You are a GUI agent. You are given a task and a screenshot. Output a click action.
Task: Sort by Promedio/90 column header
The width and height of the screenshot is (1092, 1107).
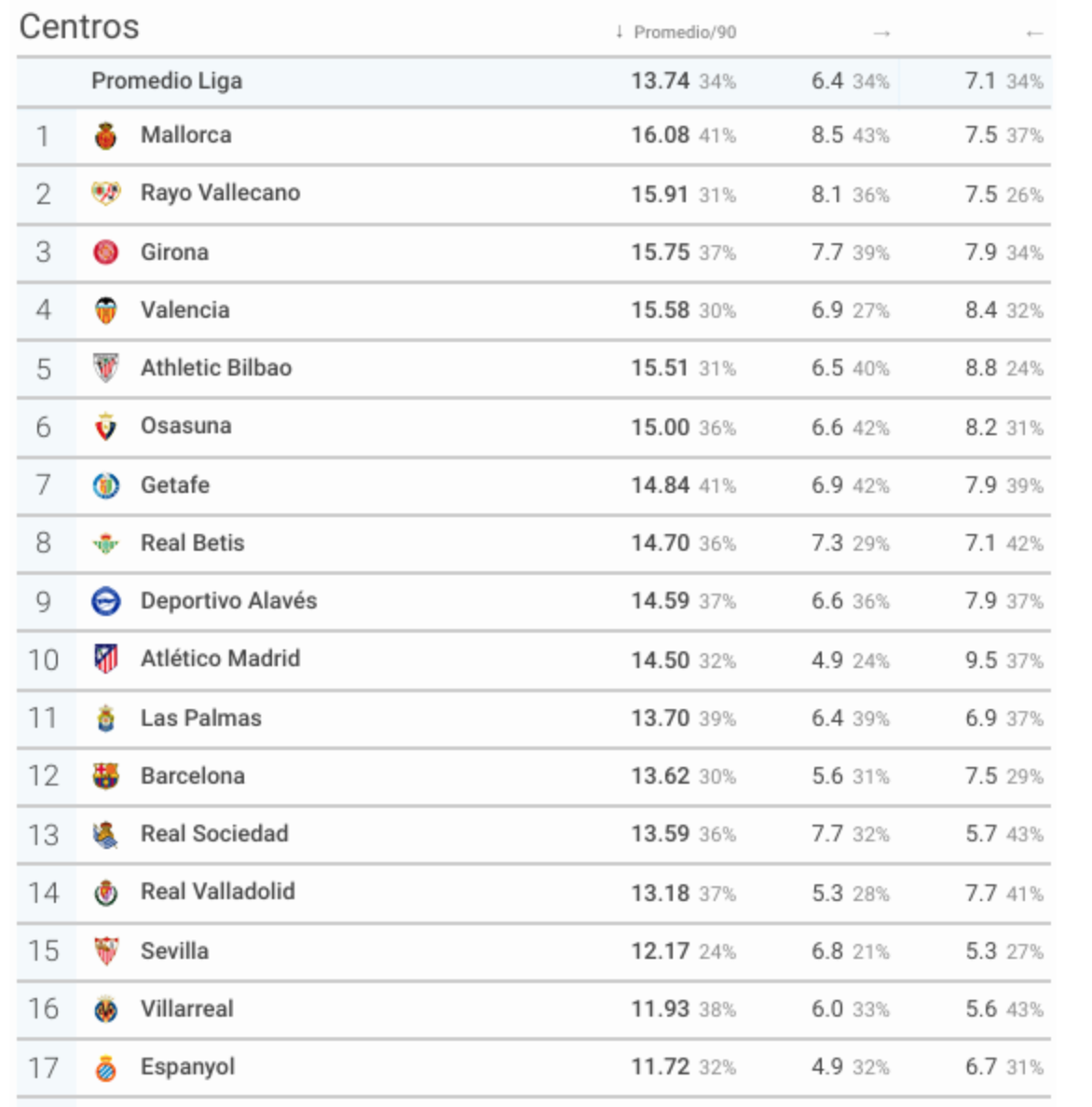click(676, 33)
